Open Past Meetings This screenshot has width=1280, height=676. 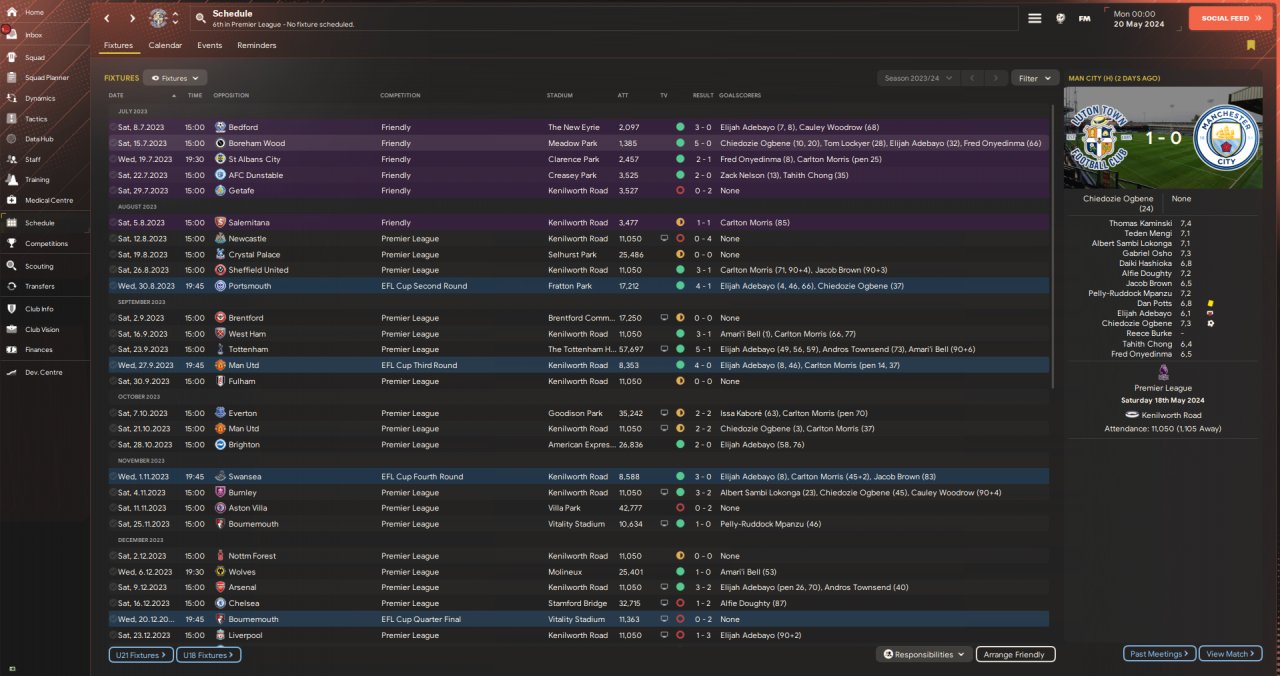coord(1159,654)
